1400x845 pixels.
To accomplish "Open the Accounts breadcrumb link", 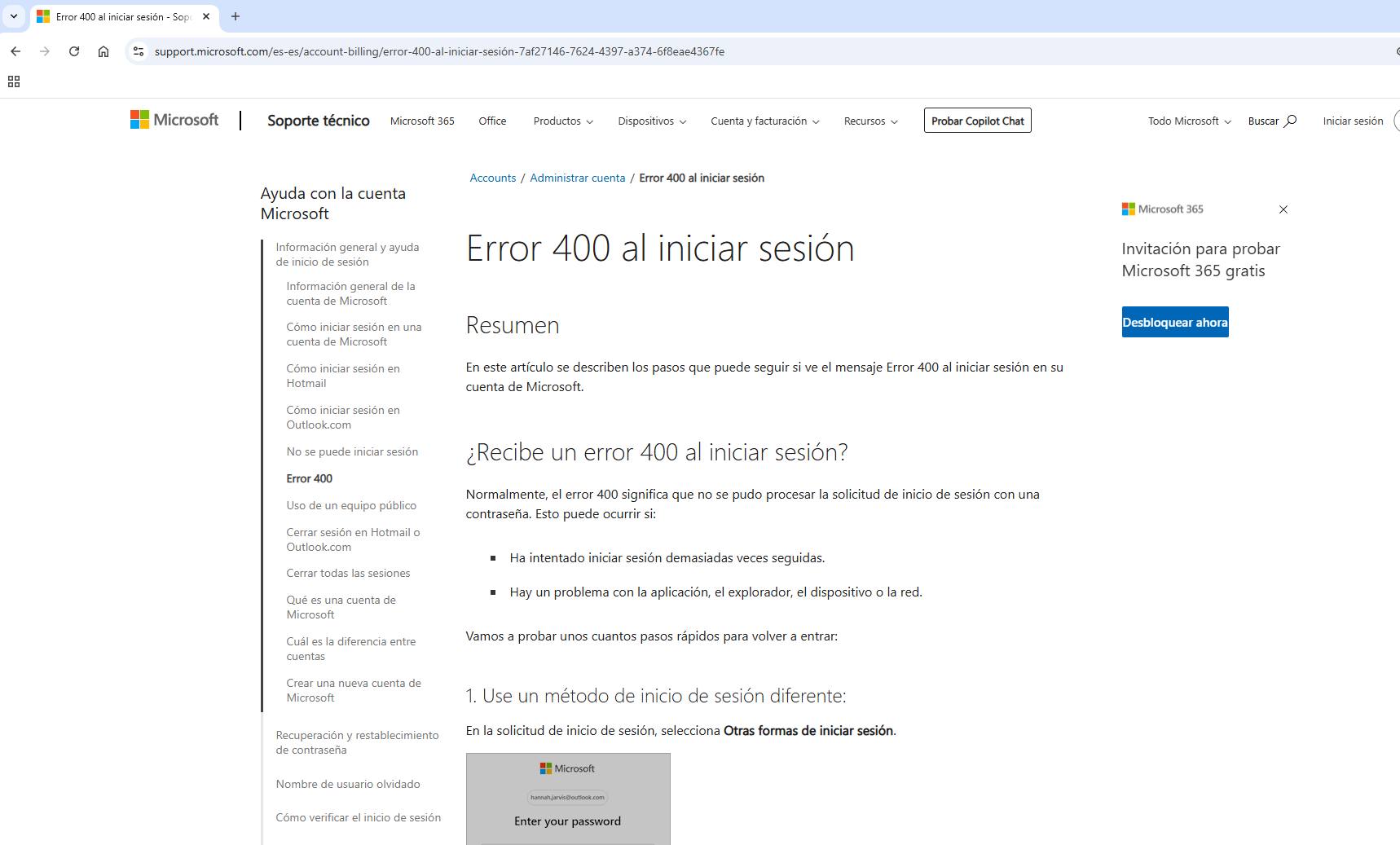I will 493,178.
